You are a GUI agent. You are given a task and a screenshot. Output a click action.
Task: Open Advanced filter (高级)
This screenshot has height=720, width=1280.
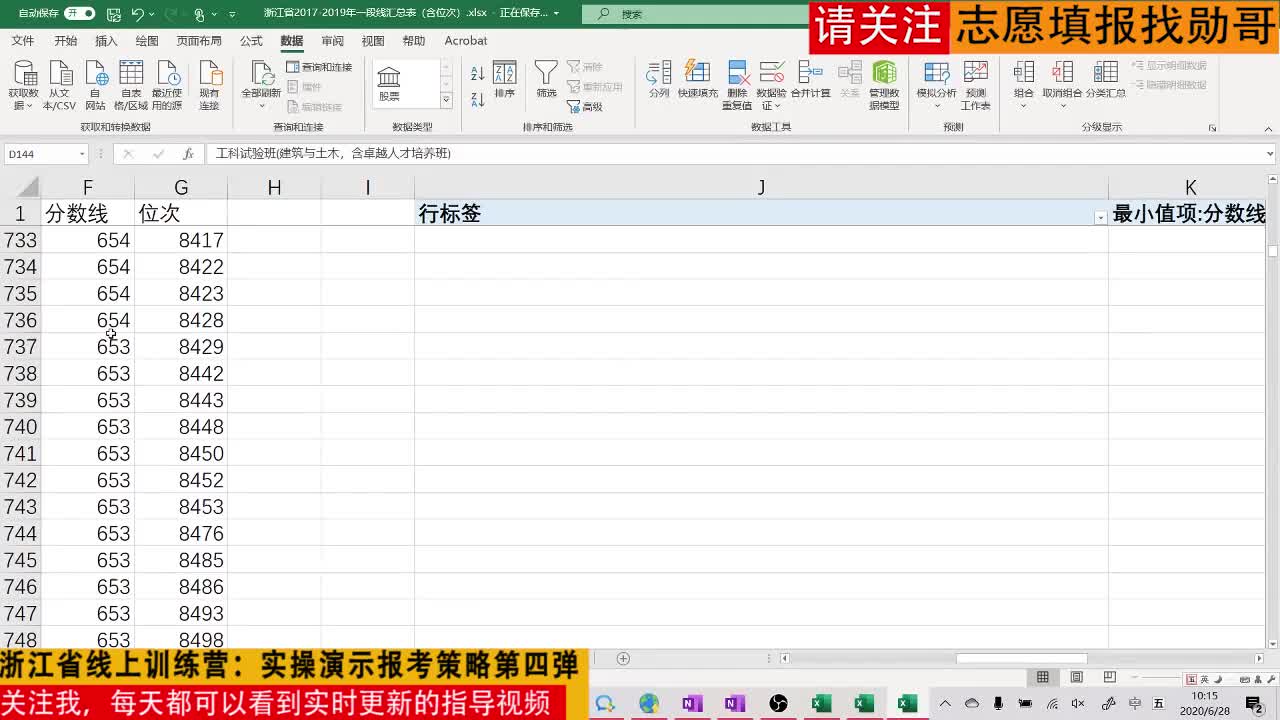(x=585, y=106)
